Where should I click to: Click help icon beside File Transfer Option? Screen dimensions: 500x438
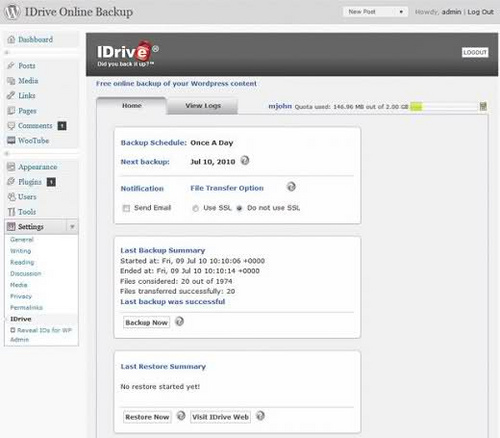click(291, 187)
